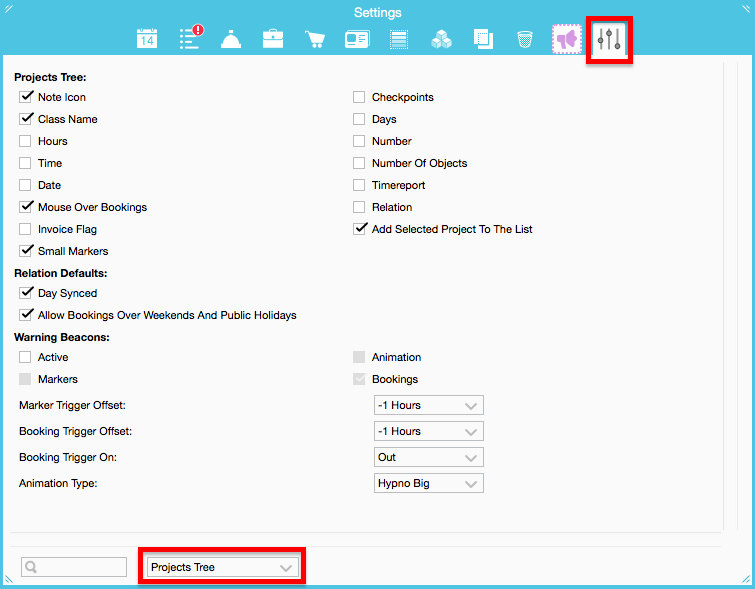Click the Relation Defaults: heading
The image size is (755, 589).
pos(61,273)
